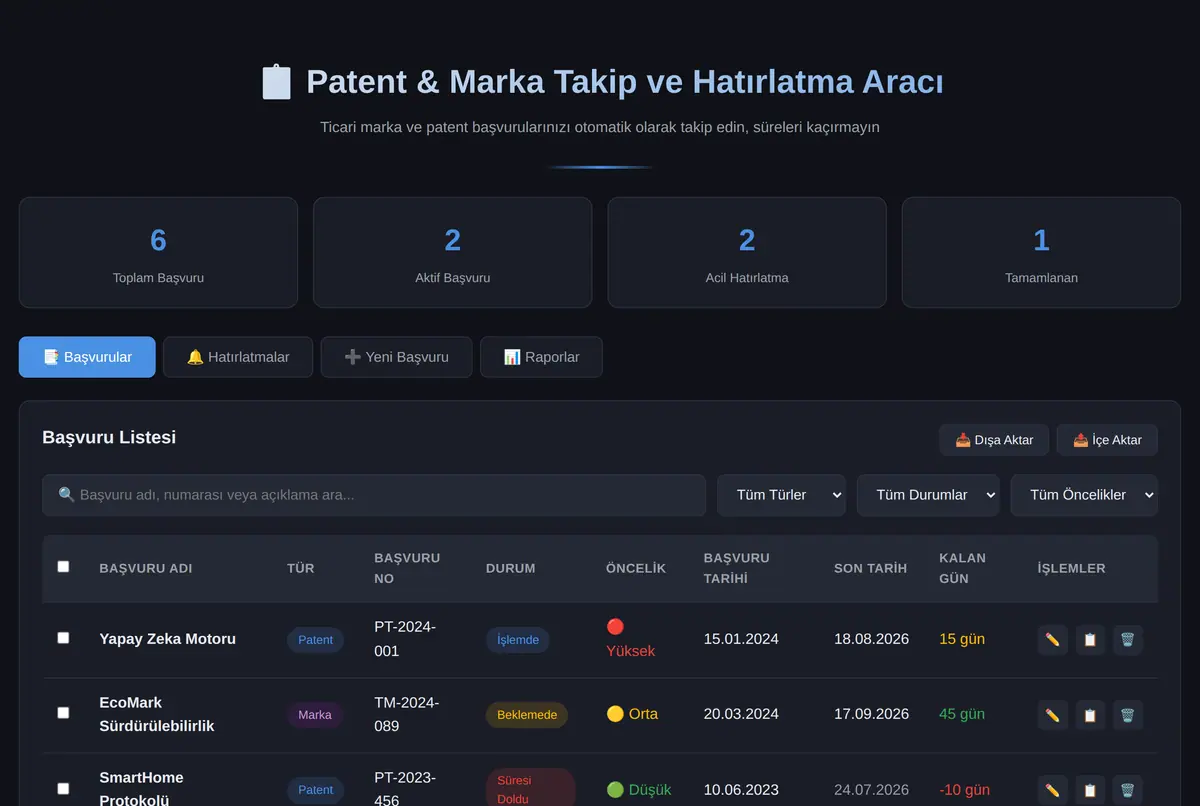Click the BAŞVURU NO column header
Image resolution: width=1200 pixels, height=806 pixels.
(x=407, y=568)
